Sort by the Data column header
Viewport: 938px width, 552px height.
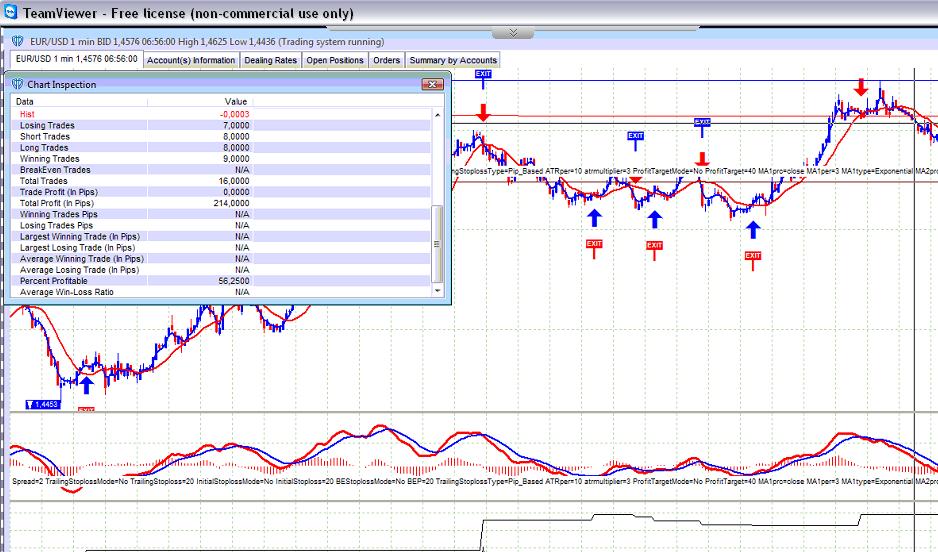pos(100,102)
